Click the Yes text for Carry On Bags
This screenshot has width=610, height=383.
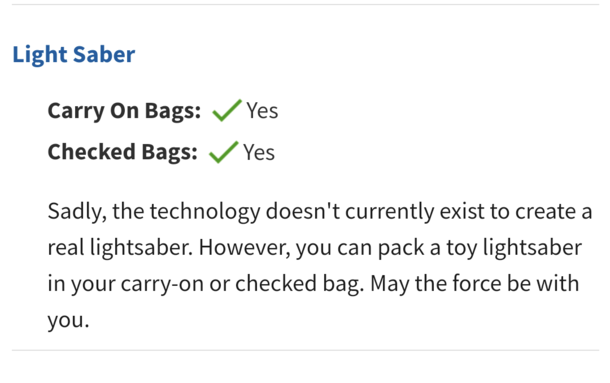tap(262, 111)
